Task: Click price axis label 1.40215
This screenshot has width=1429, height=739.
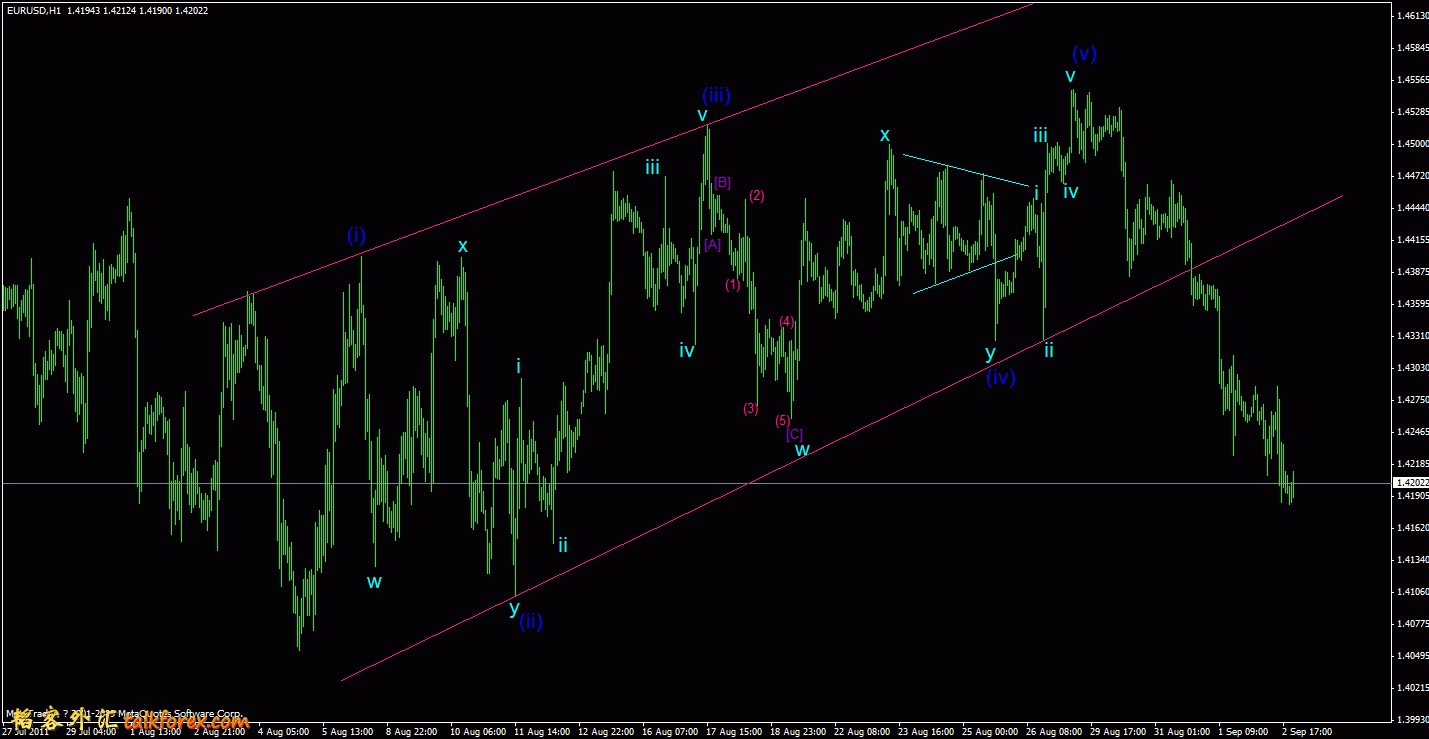Action: tap(1411, 688)
